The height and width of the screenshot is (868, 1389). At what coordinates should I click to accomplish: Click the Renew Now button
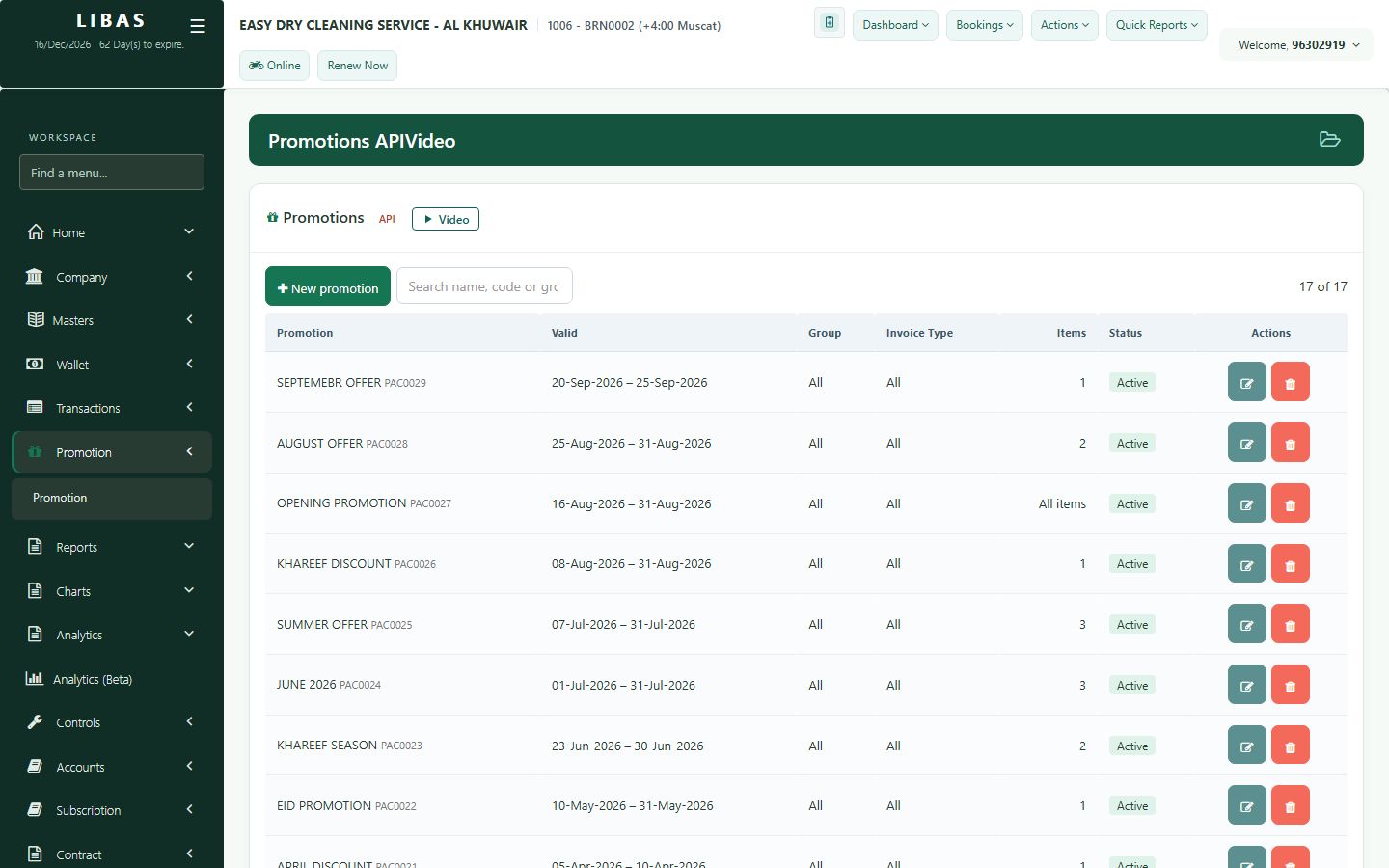tap(357, 66)
